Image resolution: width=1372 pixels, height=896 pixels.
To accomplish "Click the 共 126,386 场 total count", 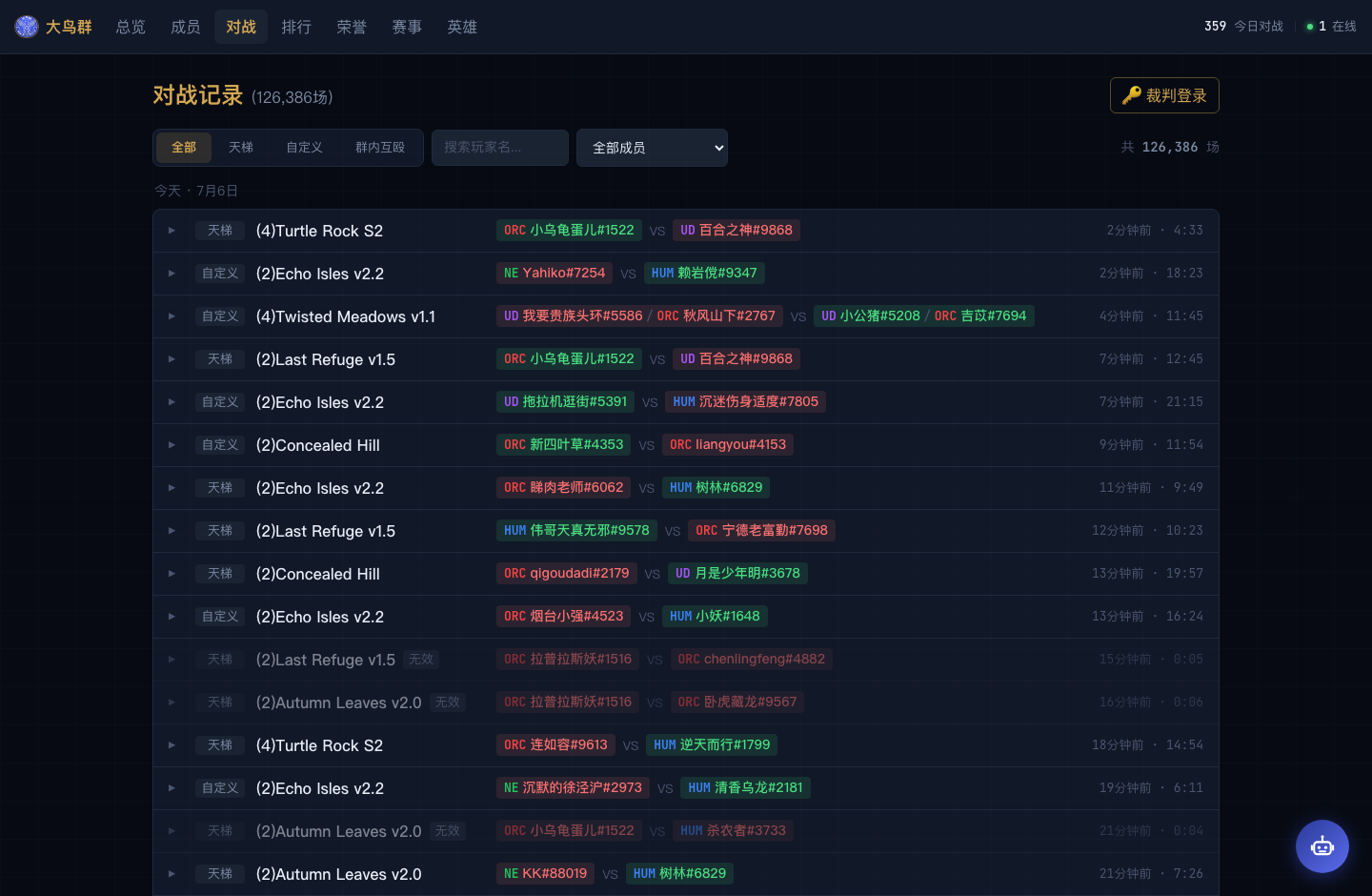I will (1170, 147).
